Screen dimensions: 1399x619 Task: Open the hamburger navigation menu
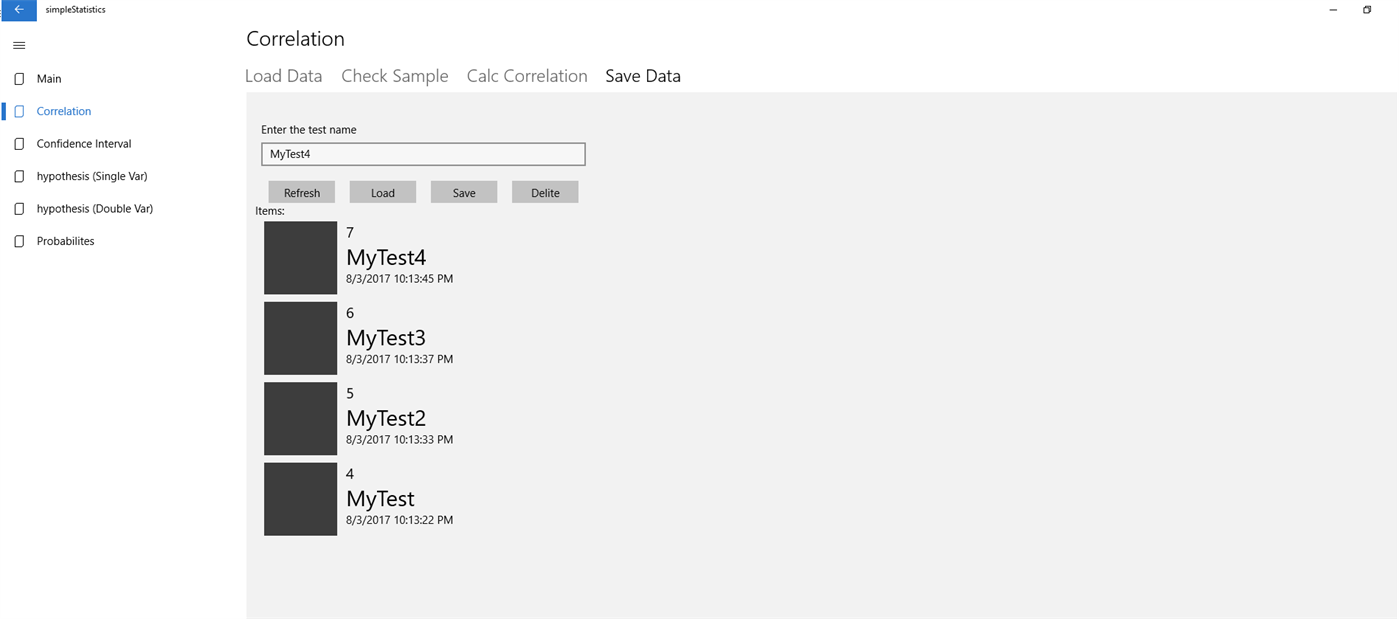[18, 45]
